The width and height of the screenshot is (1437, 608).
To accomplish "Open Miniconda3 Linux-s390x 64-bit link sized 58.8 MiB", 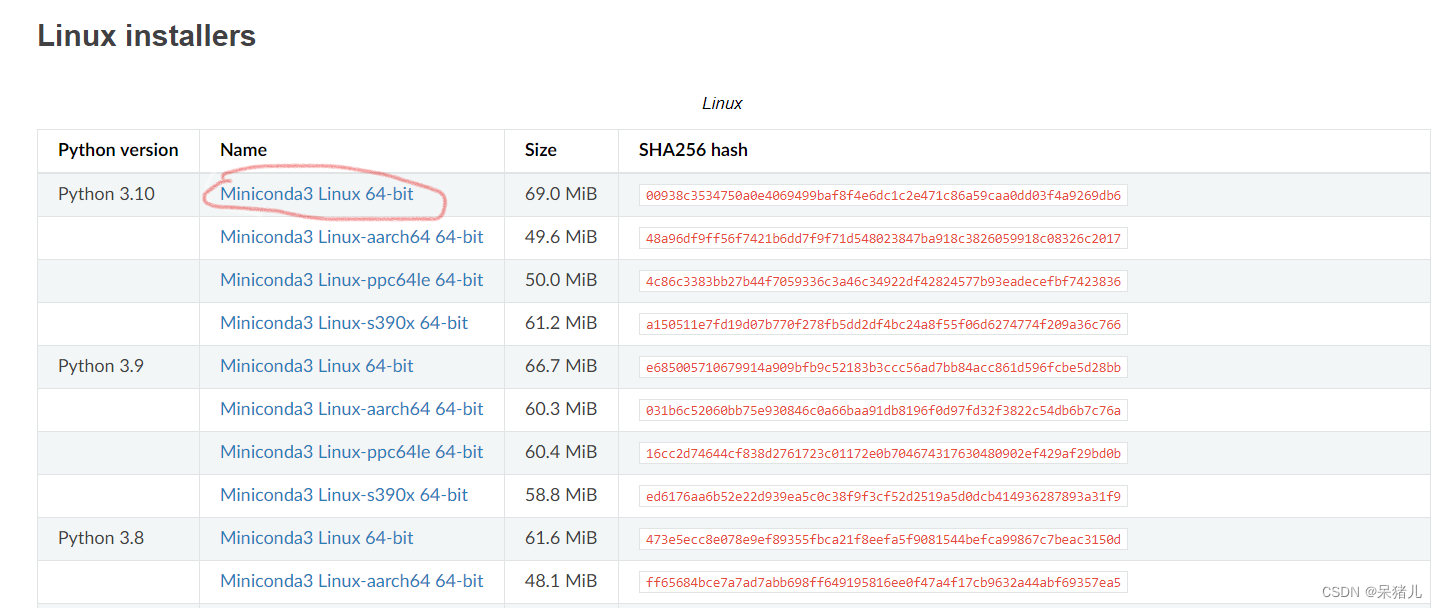I will [344, 495].
